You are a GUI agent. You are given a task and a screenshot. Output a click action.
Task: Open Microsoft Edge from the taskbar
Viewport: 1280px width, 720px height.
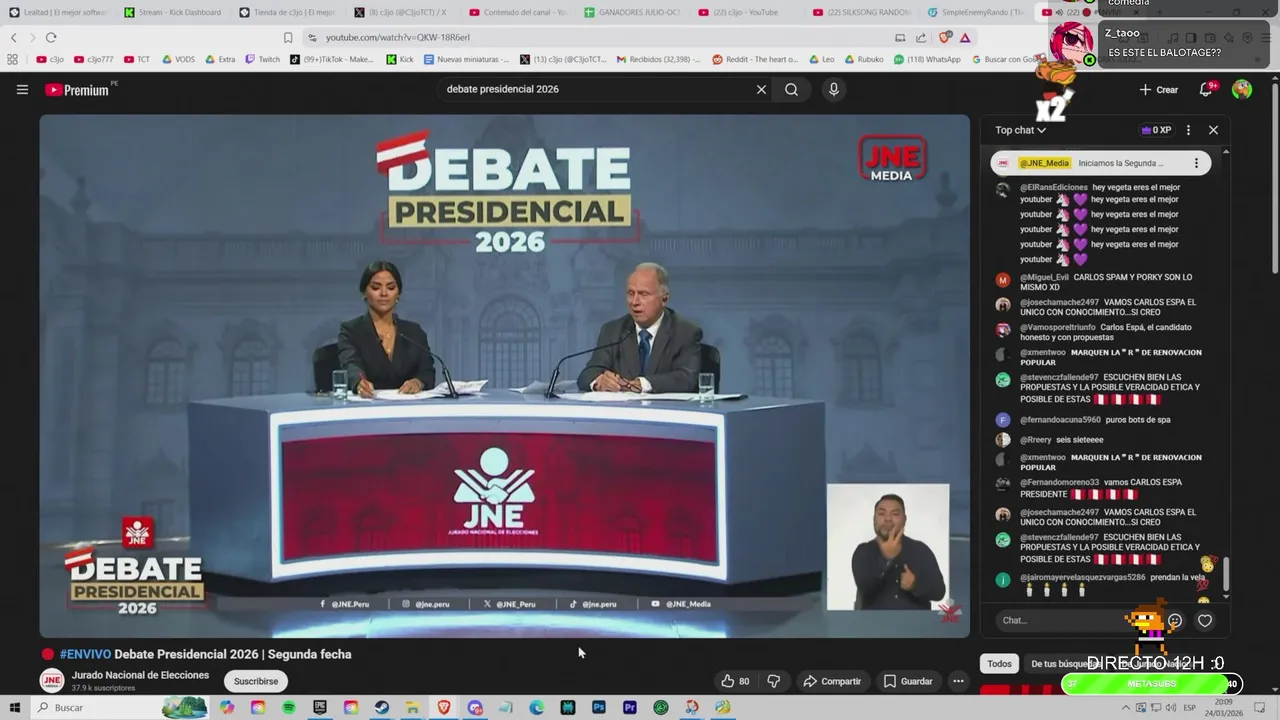coord(537,707)
